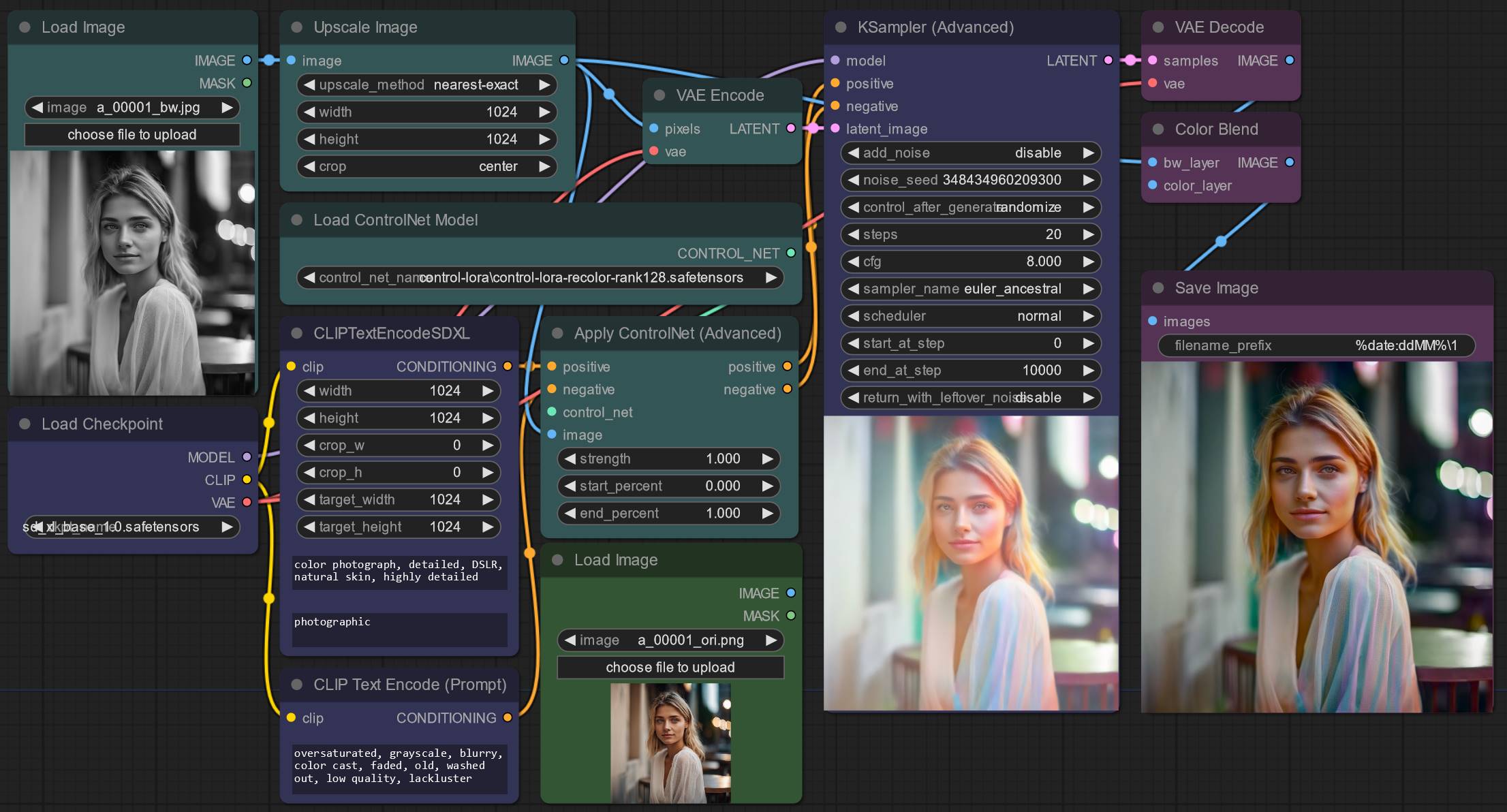Image resolution: width=1507 pixels, height=812 pixels.
Task: Toggle the add_noise disable setting
Action: [971, 153]
